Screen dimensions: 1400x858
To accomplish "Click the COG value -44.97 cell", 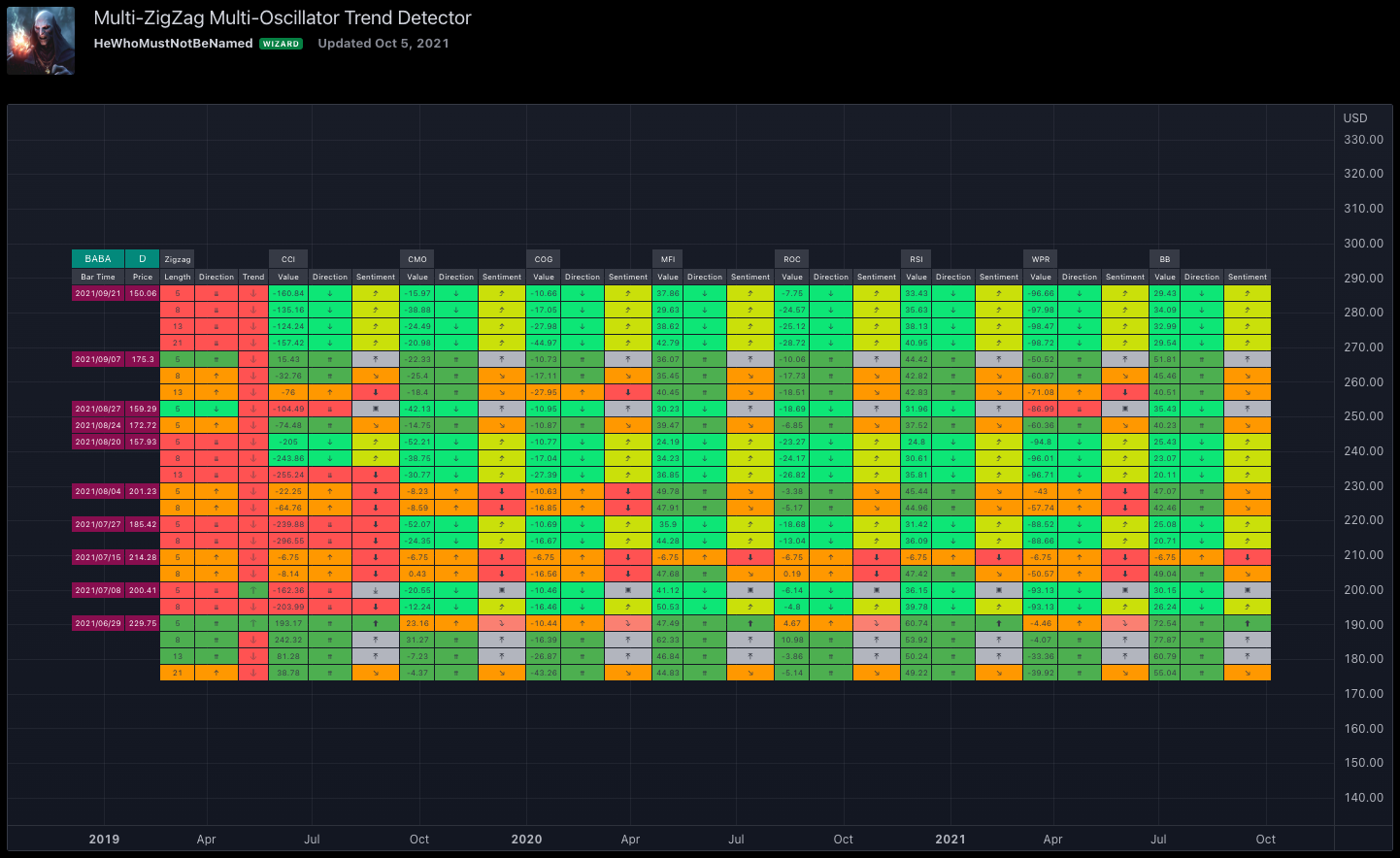I will tap(544, 343).
